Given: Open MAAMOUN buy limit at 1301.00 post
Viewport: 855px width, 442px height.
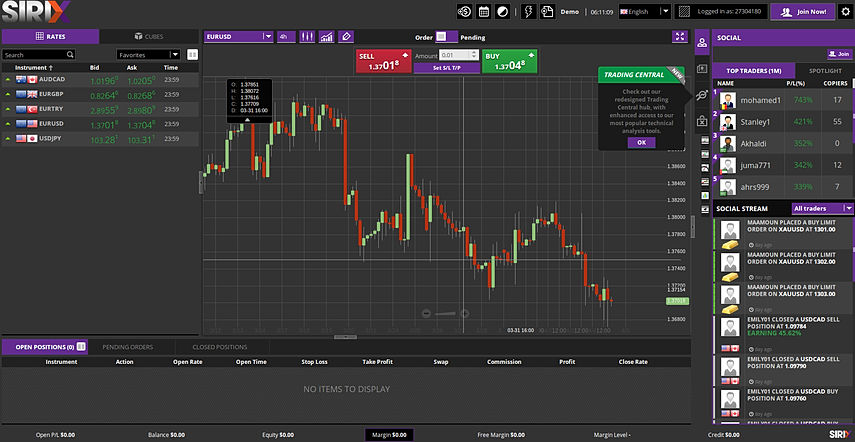Looking at the screenshot, I should [x=784, y=234].
